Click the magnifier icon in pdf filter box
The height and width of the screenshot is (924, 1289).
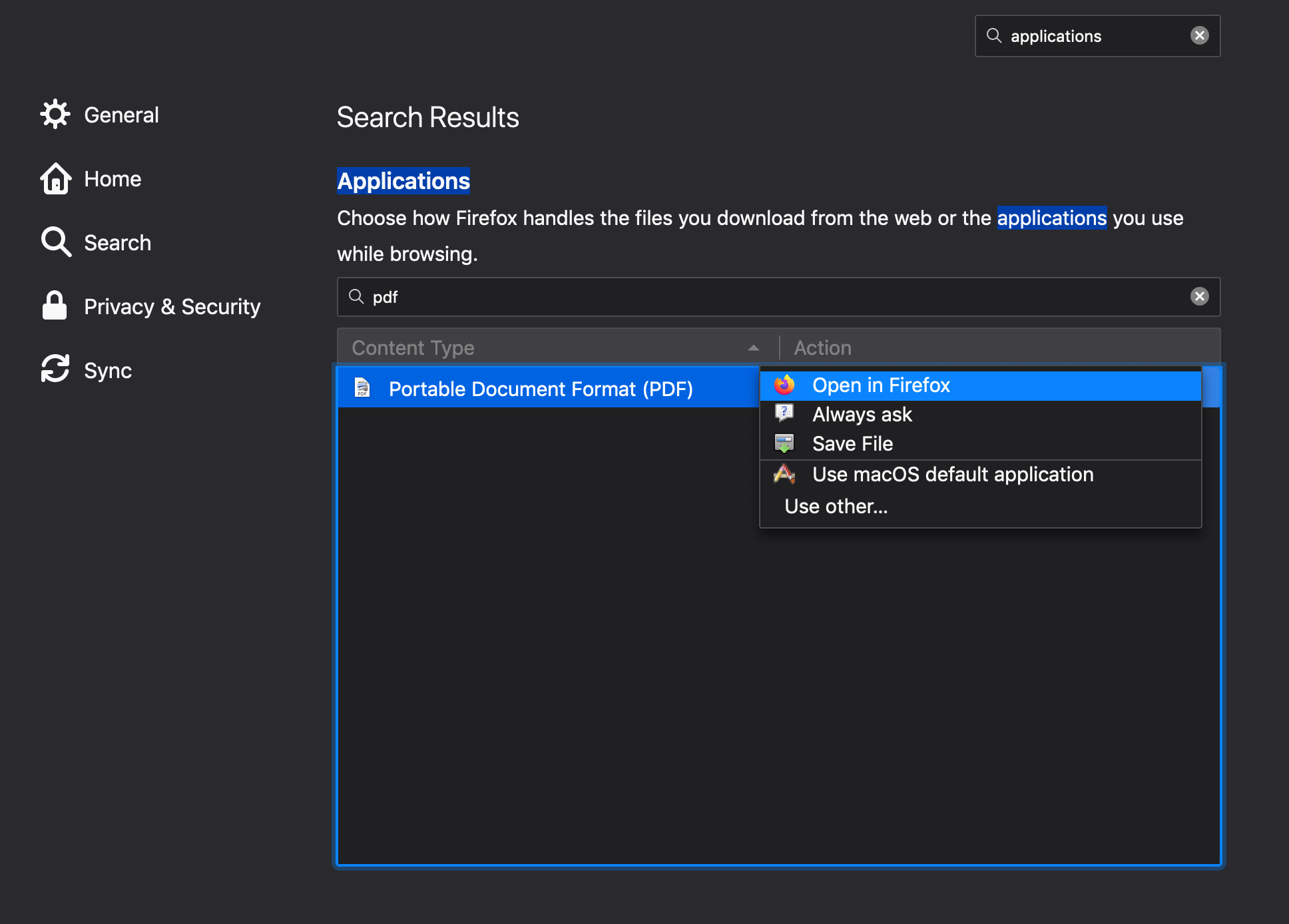(357, 296)
